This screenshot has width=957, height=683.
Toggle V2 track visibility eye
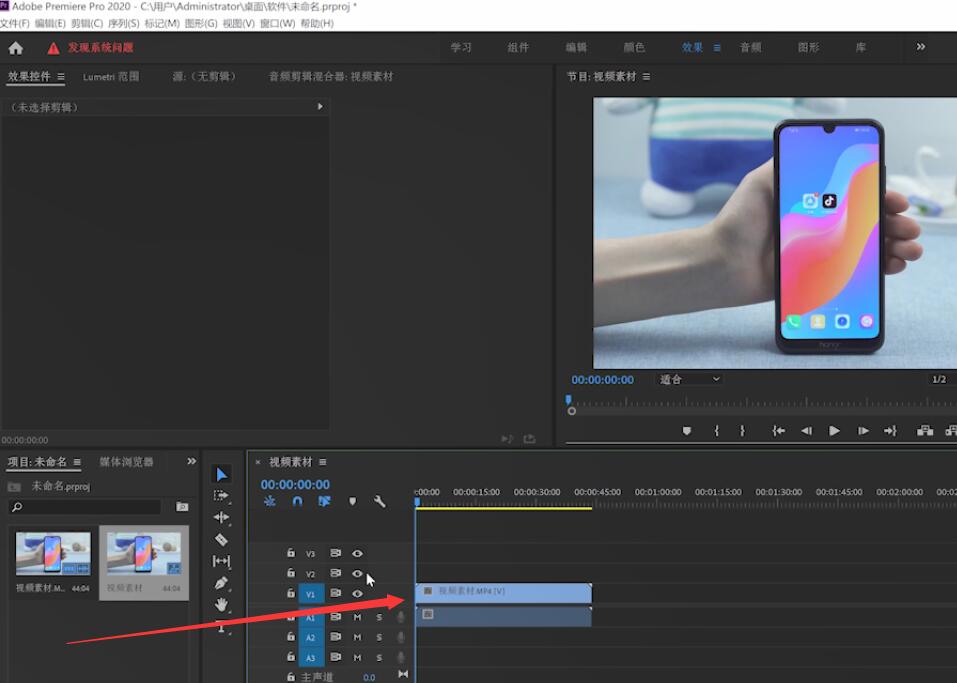coord(357,574)
